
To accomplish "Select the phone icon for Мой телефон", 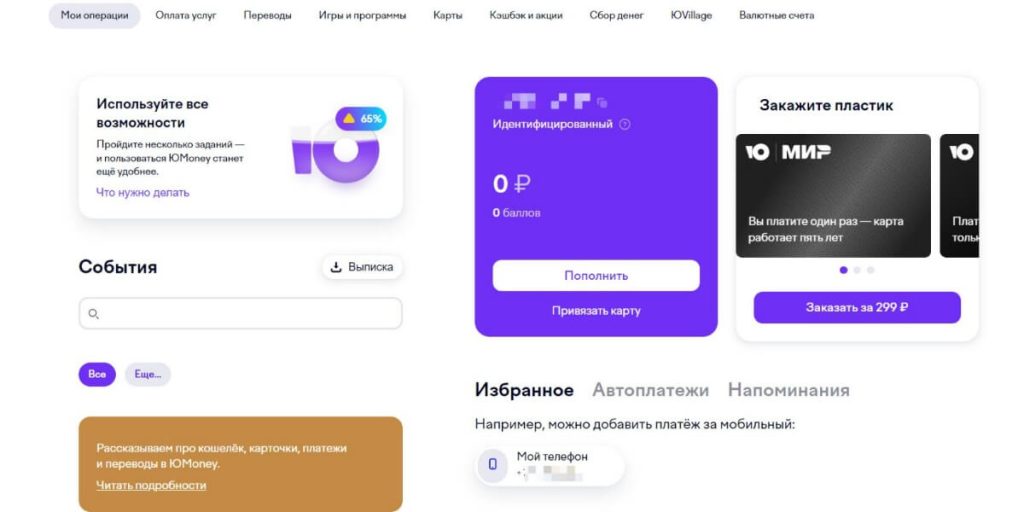I will click(492, 464).
